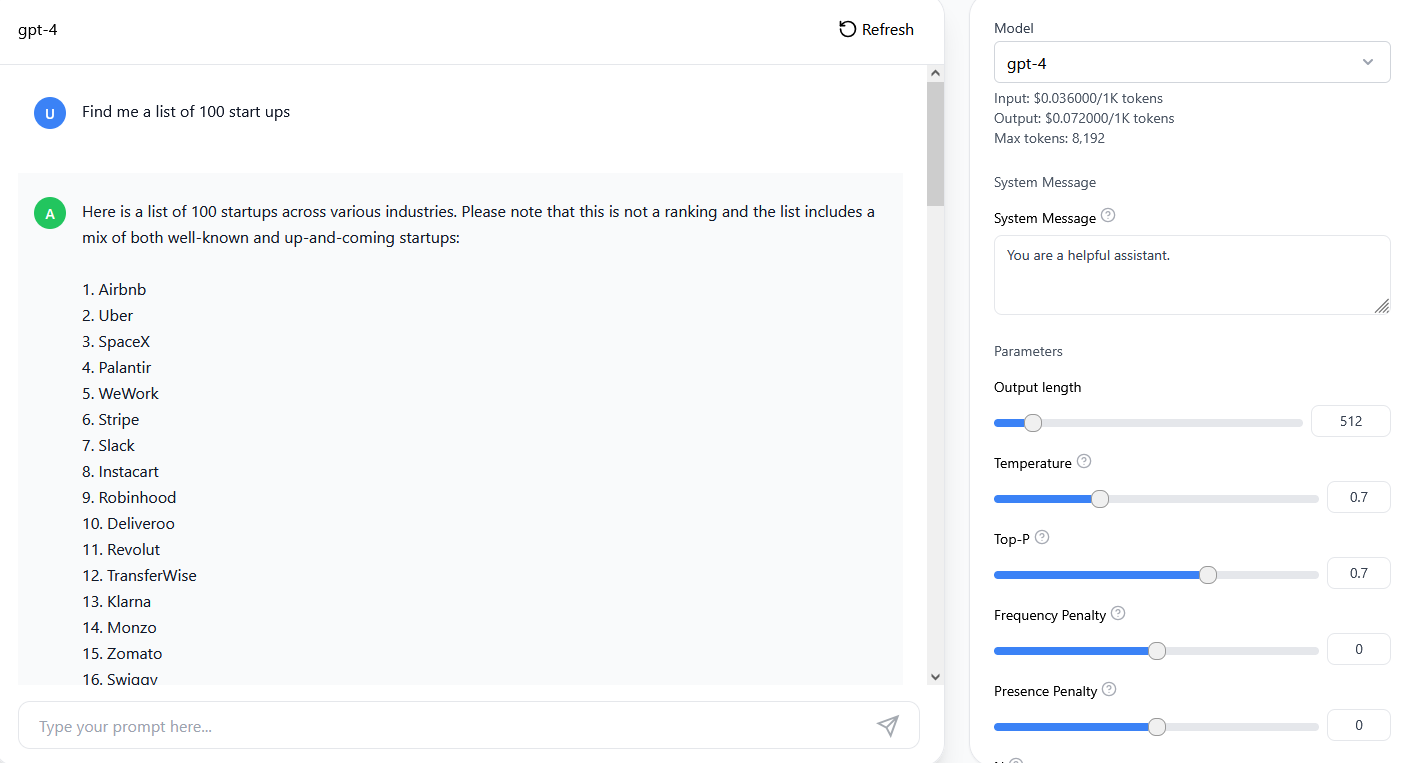Image resolution: width=1408 pixels, height=763 pixels.
Task: Click the 'Max tokens: 8,192' text
Action: [x=1049, y=138]
